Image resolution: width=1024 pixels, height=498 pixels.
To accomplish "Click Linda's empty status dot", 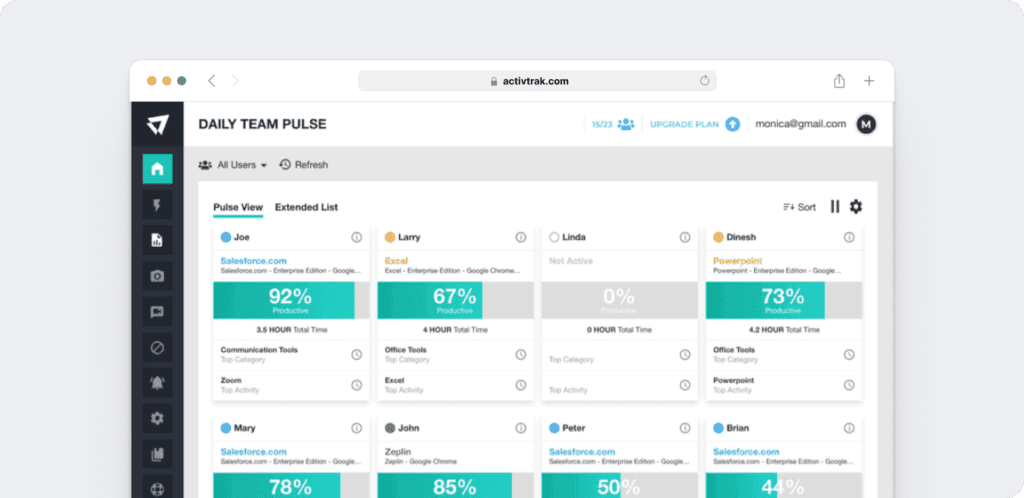I will click(x=554, y=238).
